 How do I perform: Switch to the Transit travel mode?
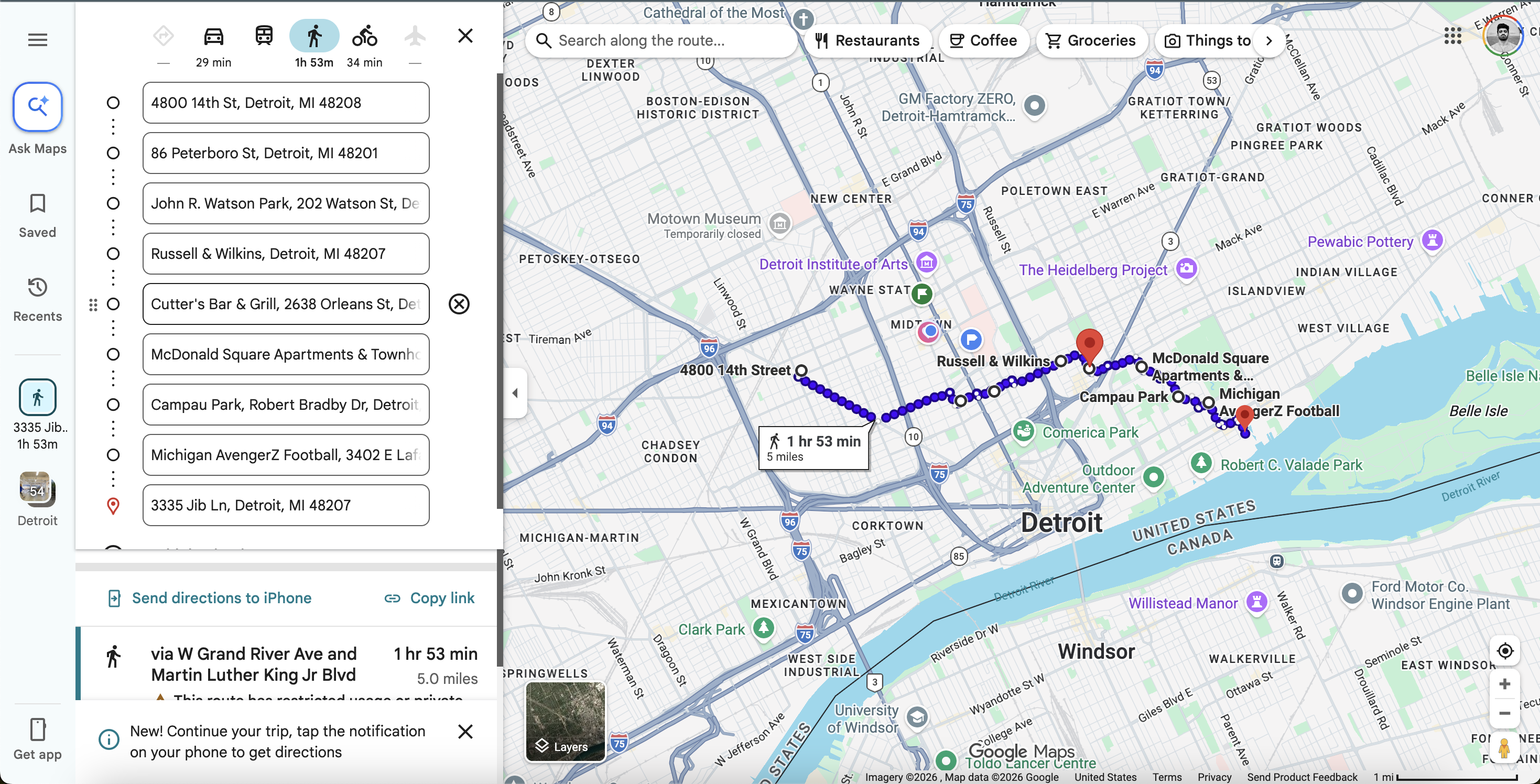264,37
